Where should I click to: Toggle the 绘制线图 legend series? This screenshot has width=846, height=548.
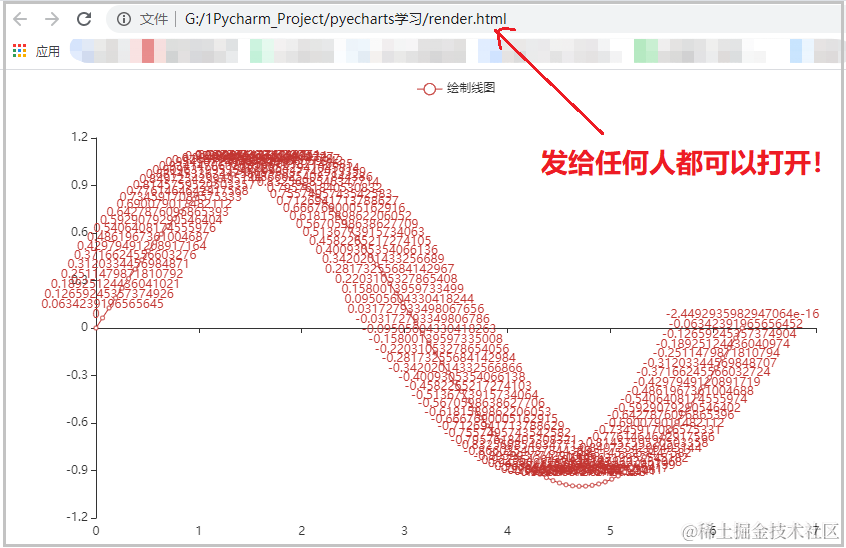tap(456, 88)
